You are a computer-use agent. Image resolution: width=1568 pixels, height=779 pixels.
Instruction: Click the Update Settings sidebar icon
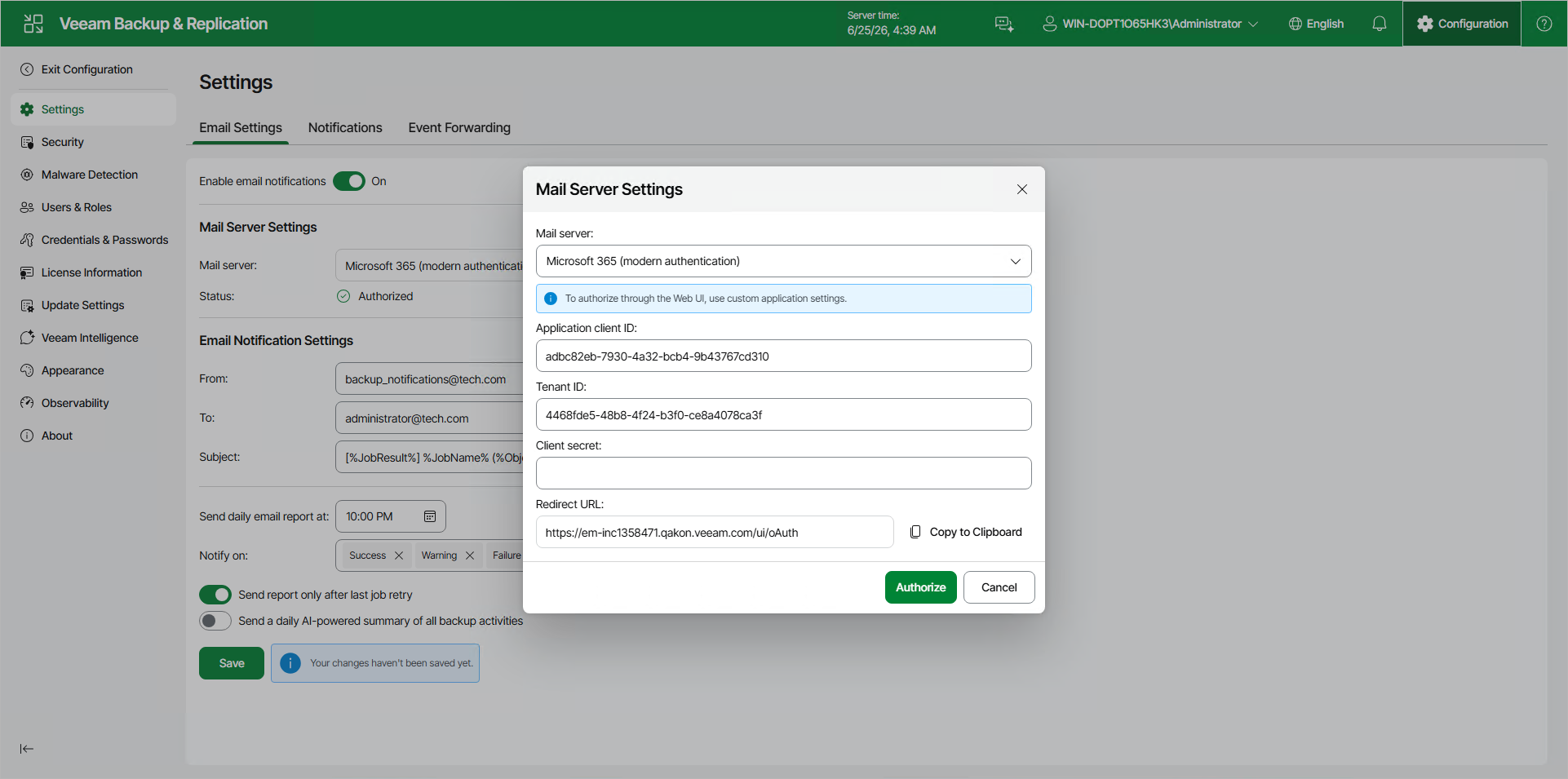tap(27, 305)
